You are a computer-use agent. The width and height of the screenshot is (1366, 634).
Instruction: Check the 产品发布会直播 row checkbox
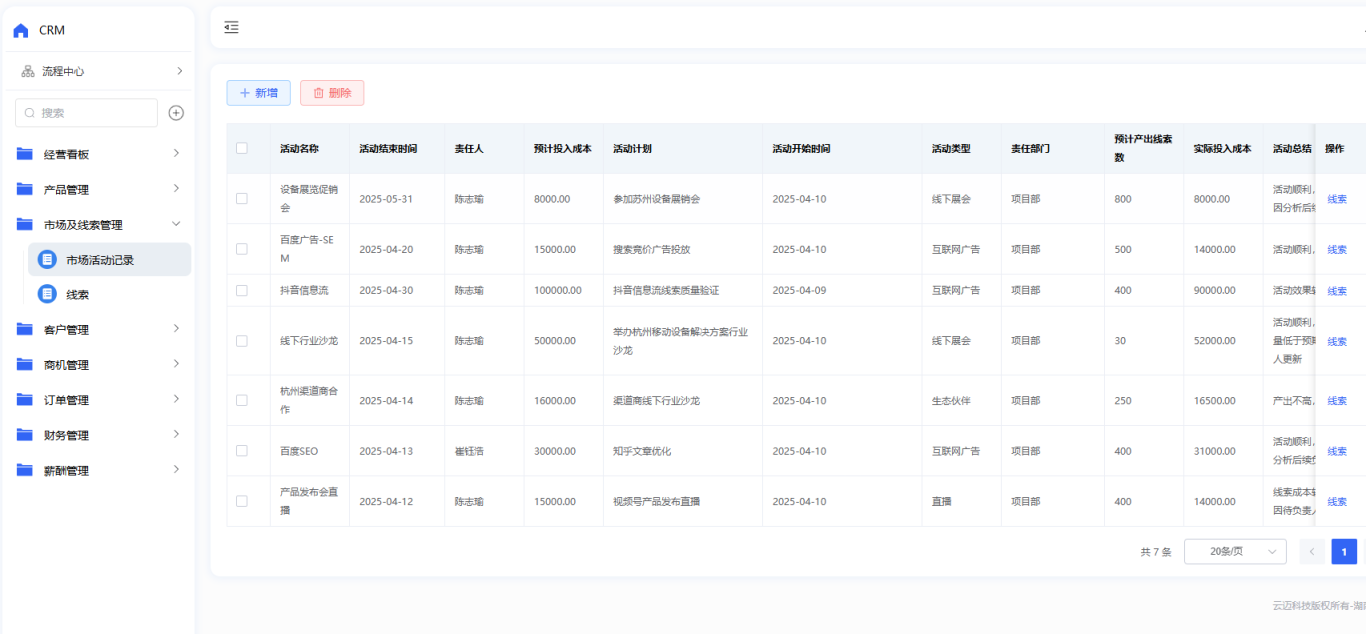(241, 501)
